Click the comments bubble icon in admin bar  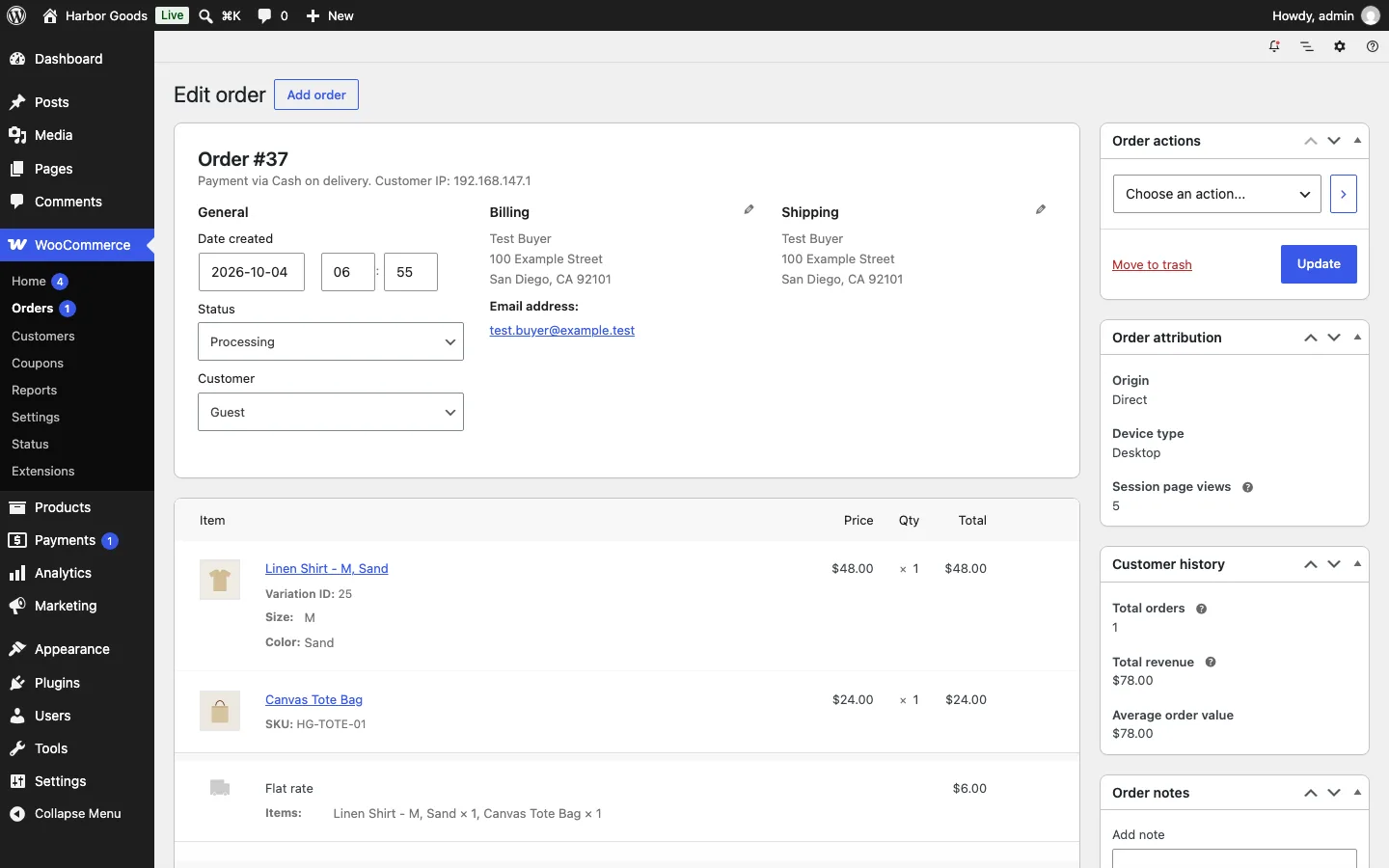(264, 15)
